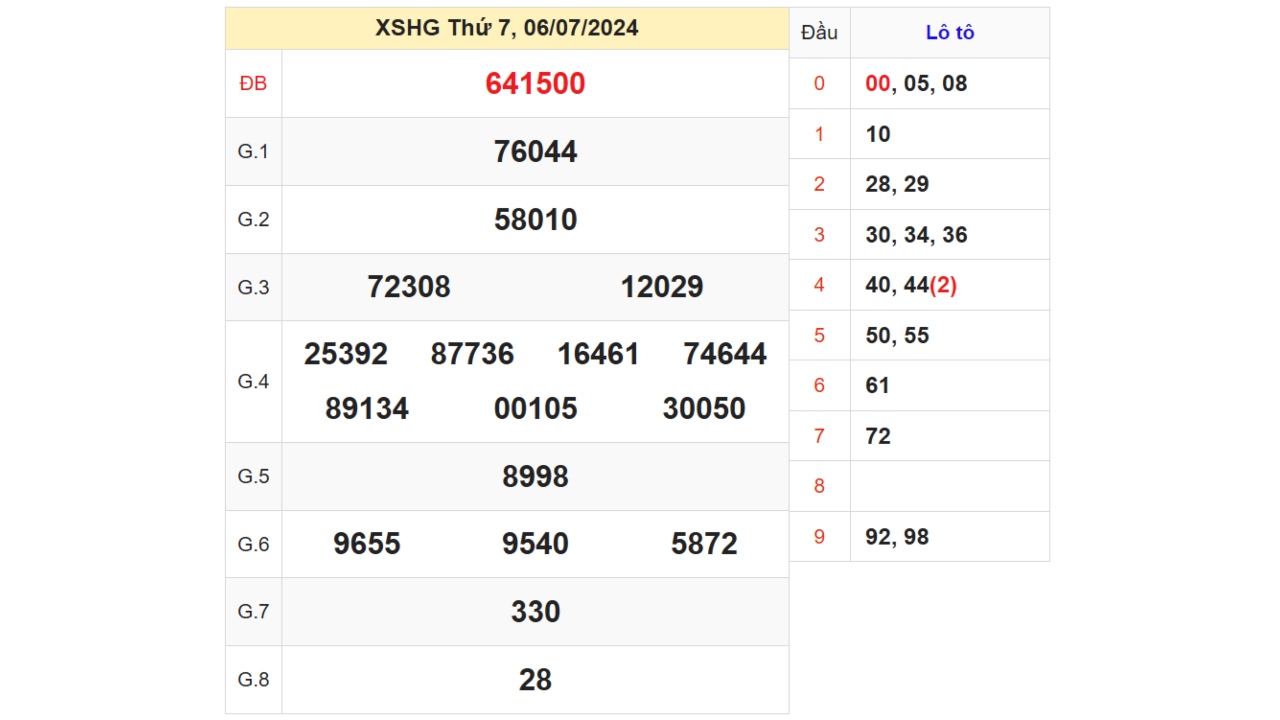Click the G.8 row label
Screen dimensions: 1280x720
tap(254, 680)
